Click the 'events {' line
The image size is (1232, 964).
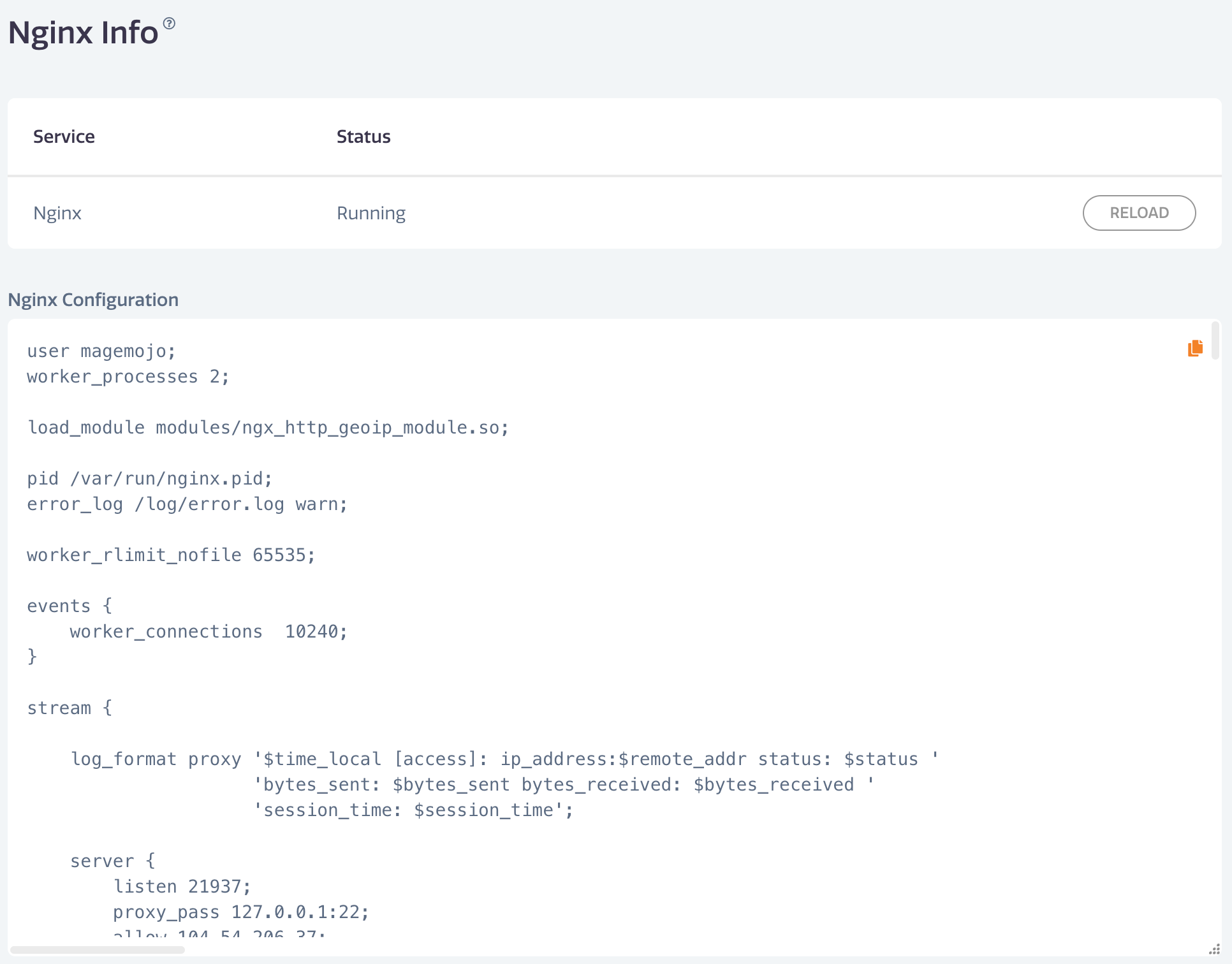[x=70, y=606]
